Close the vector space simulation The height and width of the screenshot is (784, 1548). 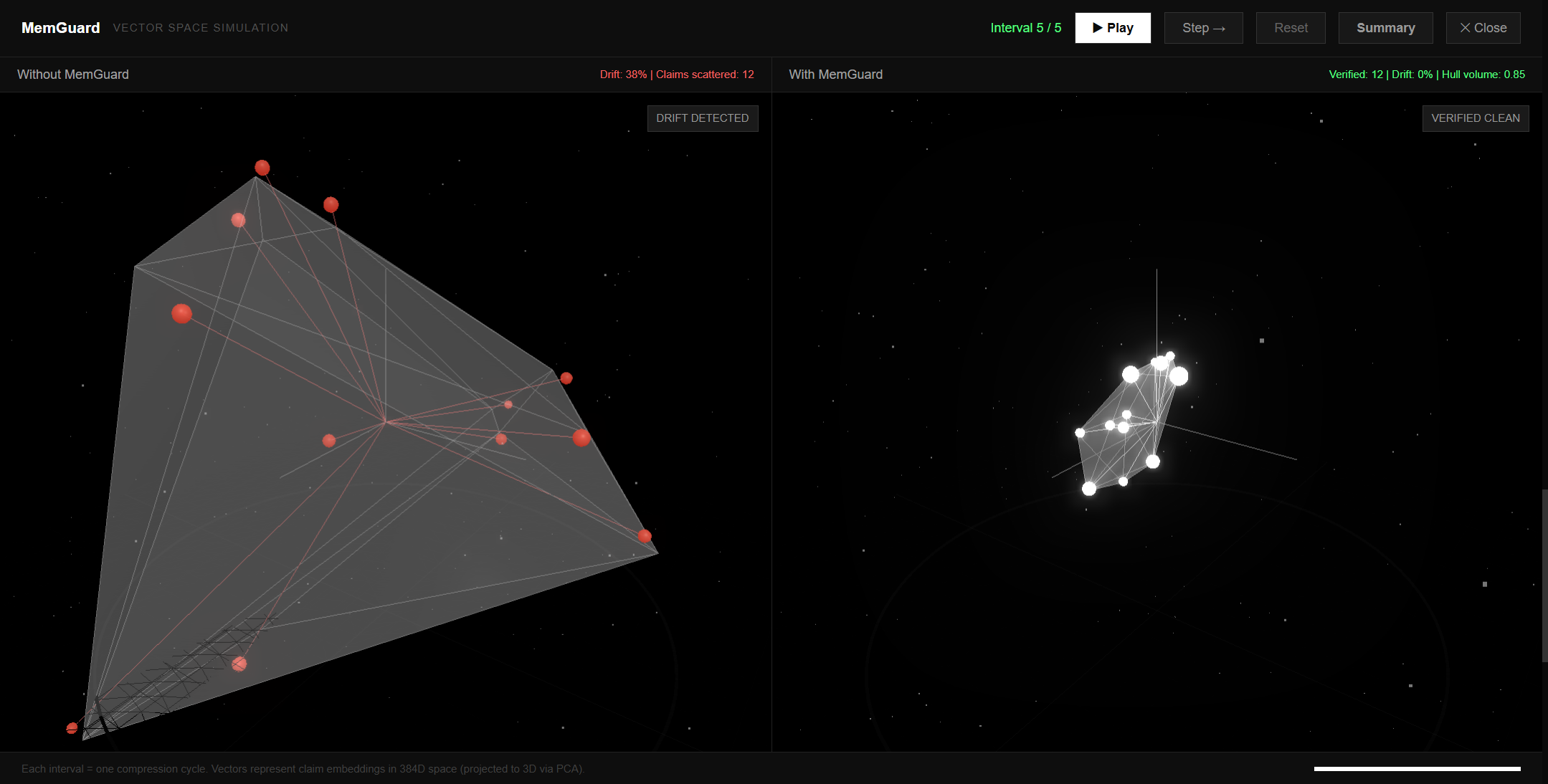1482,28
